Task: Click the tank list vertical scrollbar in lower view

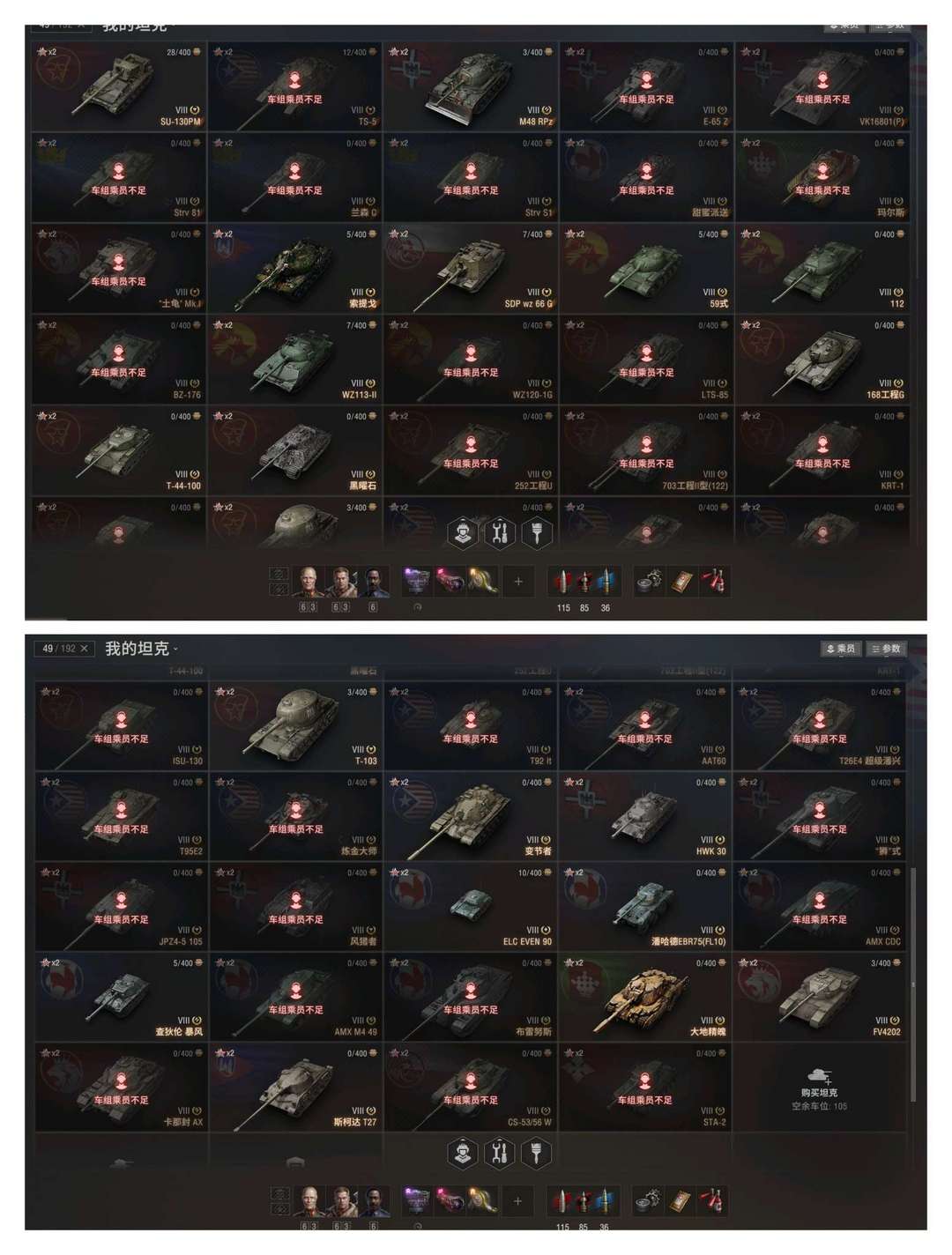Action: [x=912, y=985]
